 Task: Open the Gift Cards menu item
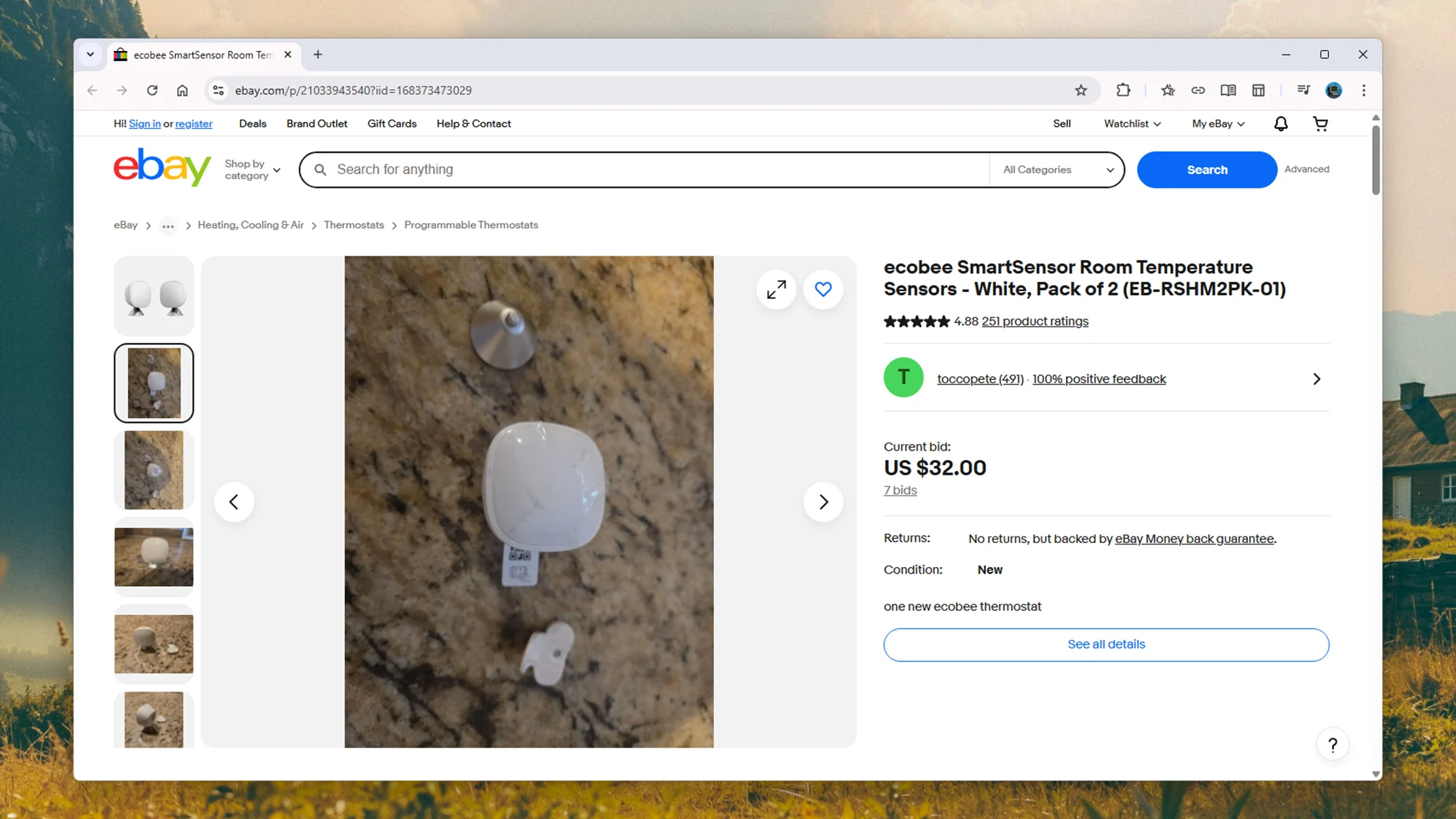point(392,124)
